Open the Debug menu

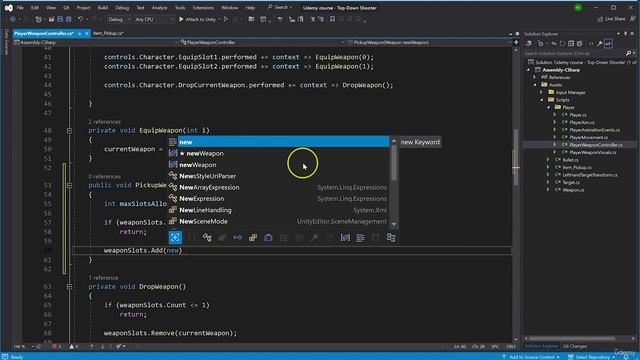point(122,8)
